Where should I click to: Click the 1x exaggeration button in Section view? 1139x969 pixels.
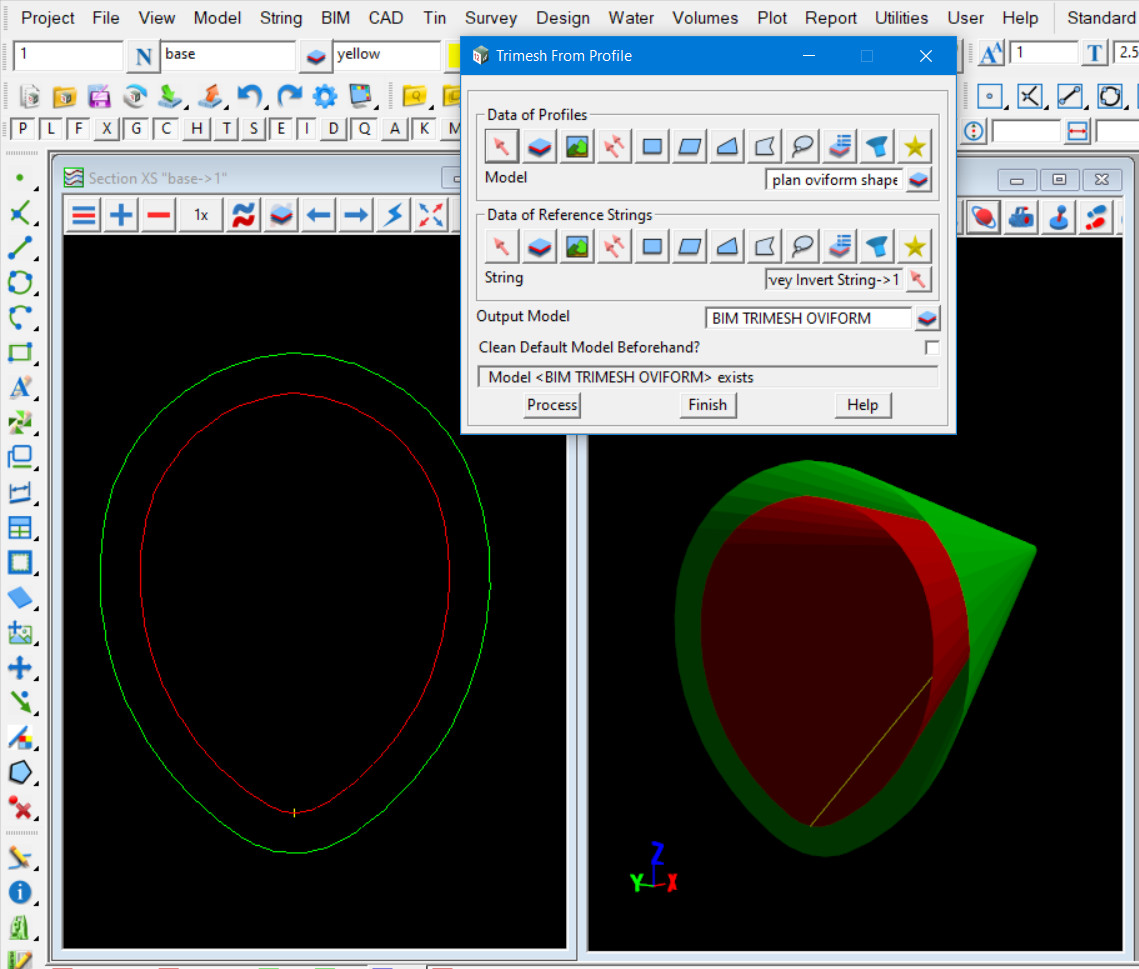pyautogui.click(x=201, y=214)
